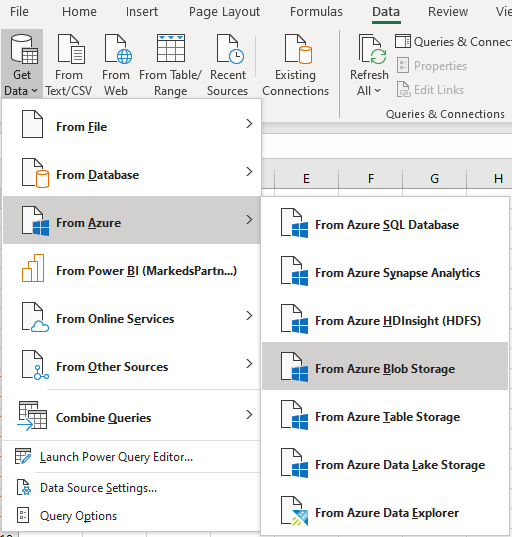The width and height of the screenshot is (512, 537).
Task: Click the Query Options icon
Action: [23, 515]
